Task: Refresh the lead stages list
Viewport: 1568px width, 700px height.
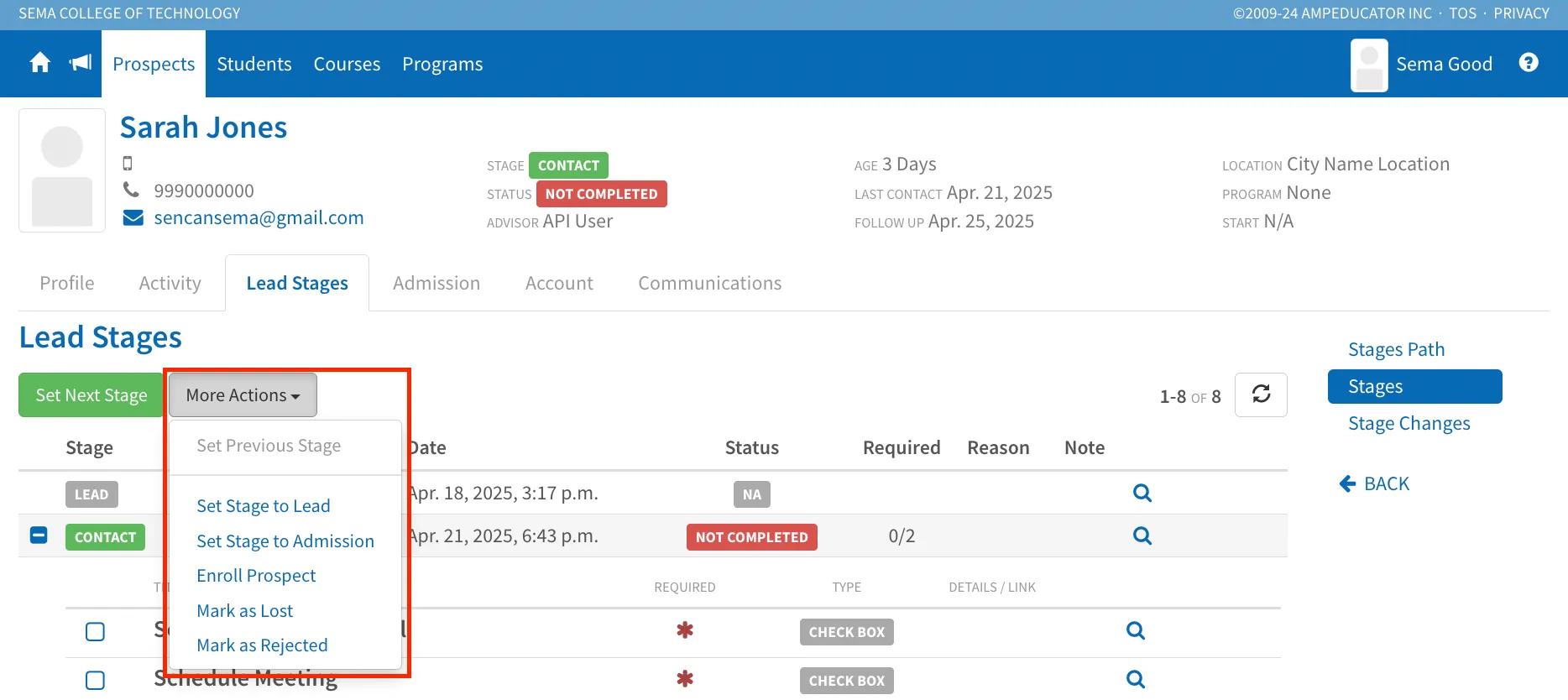Action: (1261, 394)
